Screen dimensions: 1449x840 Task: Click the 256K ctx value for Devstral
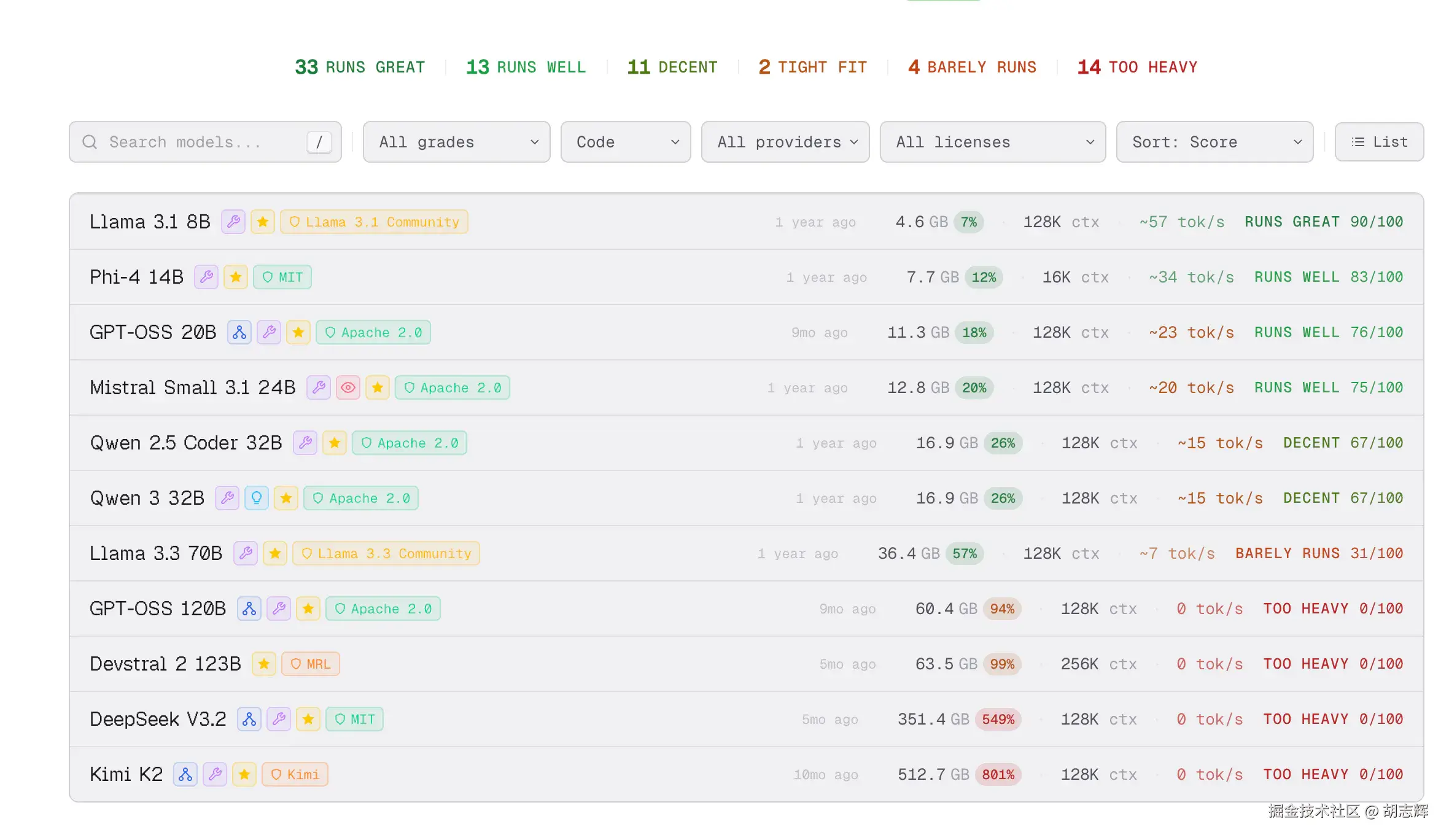(1099, 664)
